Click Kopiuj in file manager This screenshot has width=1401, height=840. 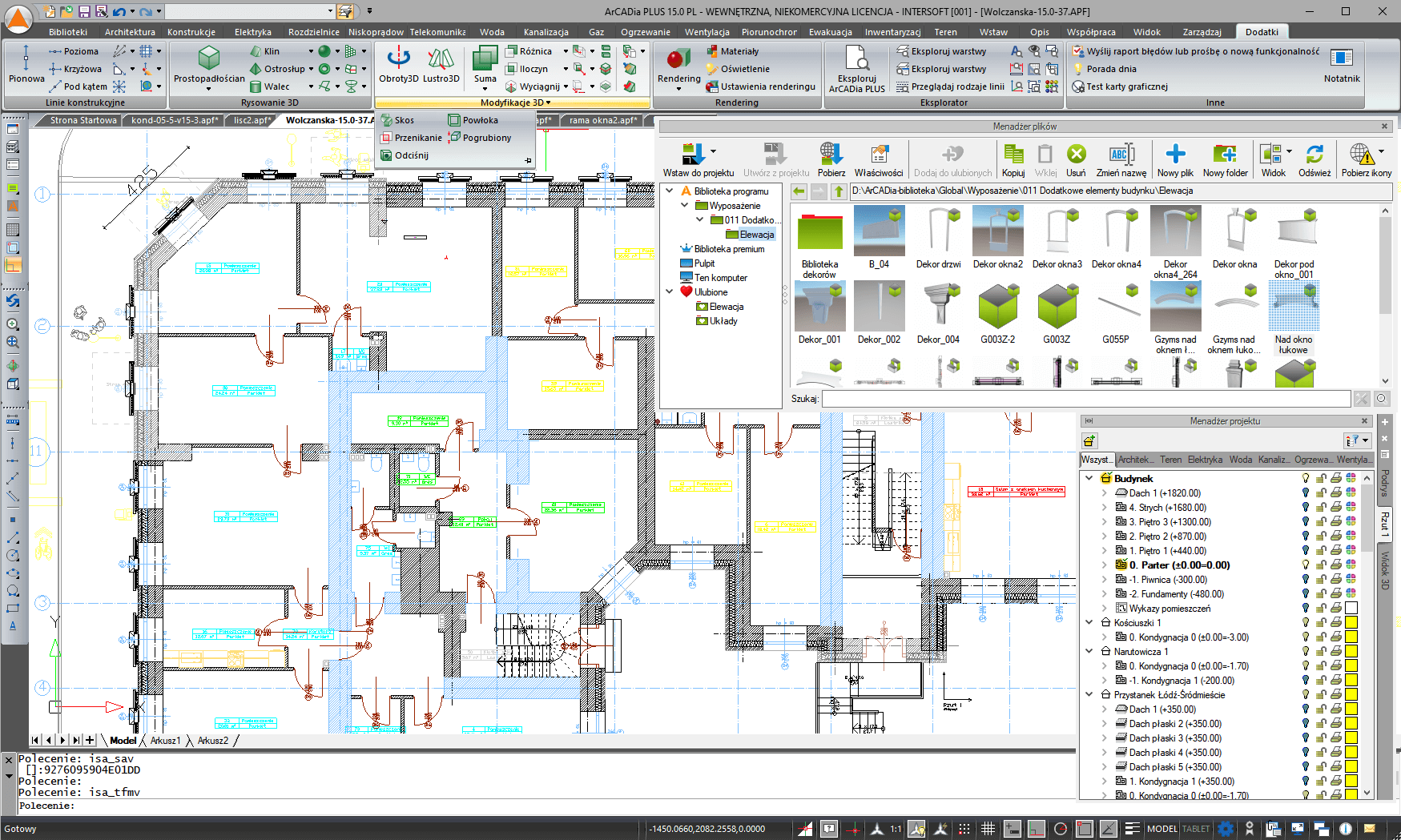pyautogui.click(x=1013, y=160)
